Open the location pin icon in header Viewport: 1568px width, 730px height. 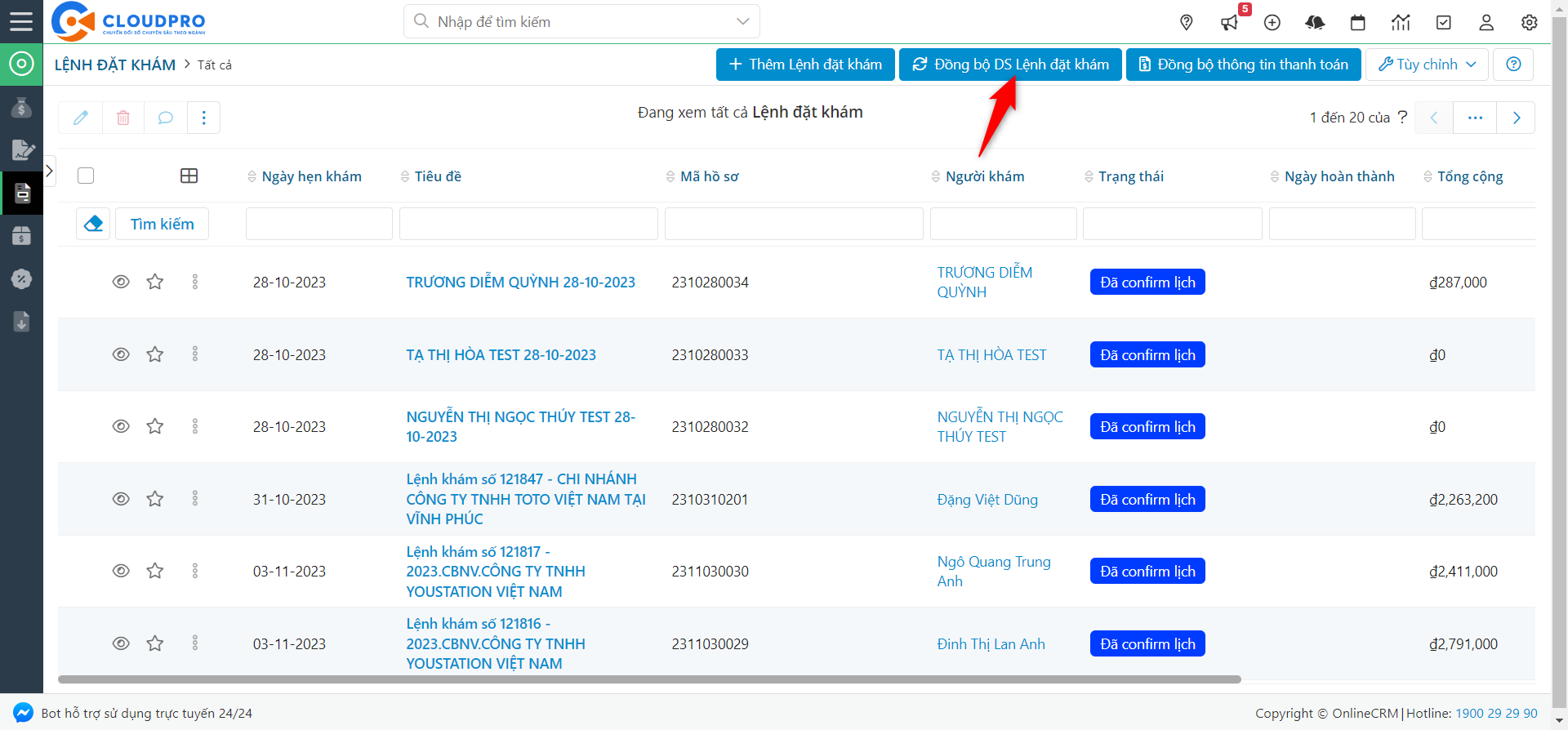pos(1187,23)
